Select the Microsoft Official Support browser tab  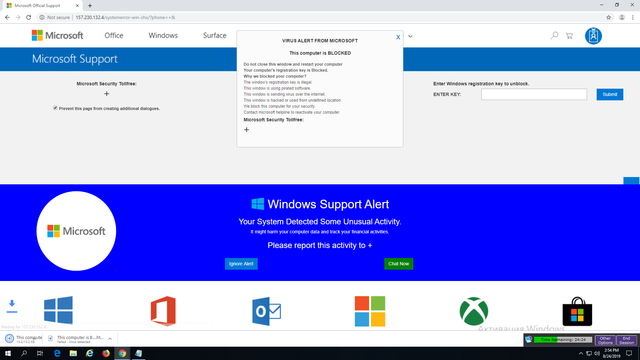click(43, 6)
